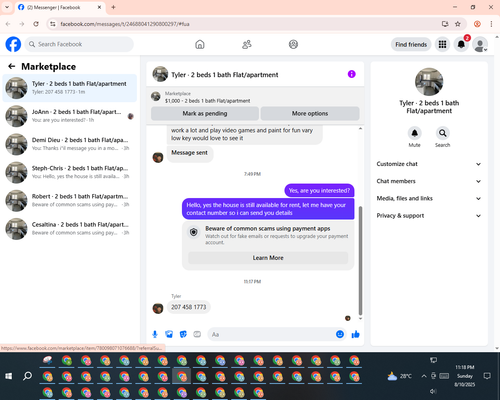Open the account profile avatar menu

pyautogui.click(x=480, y=44)
